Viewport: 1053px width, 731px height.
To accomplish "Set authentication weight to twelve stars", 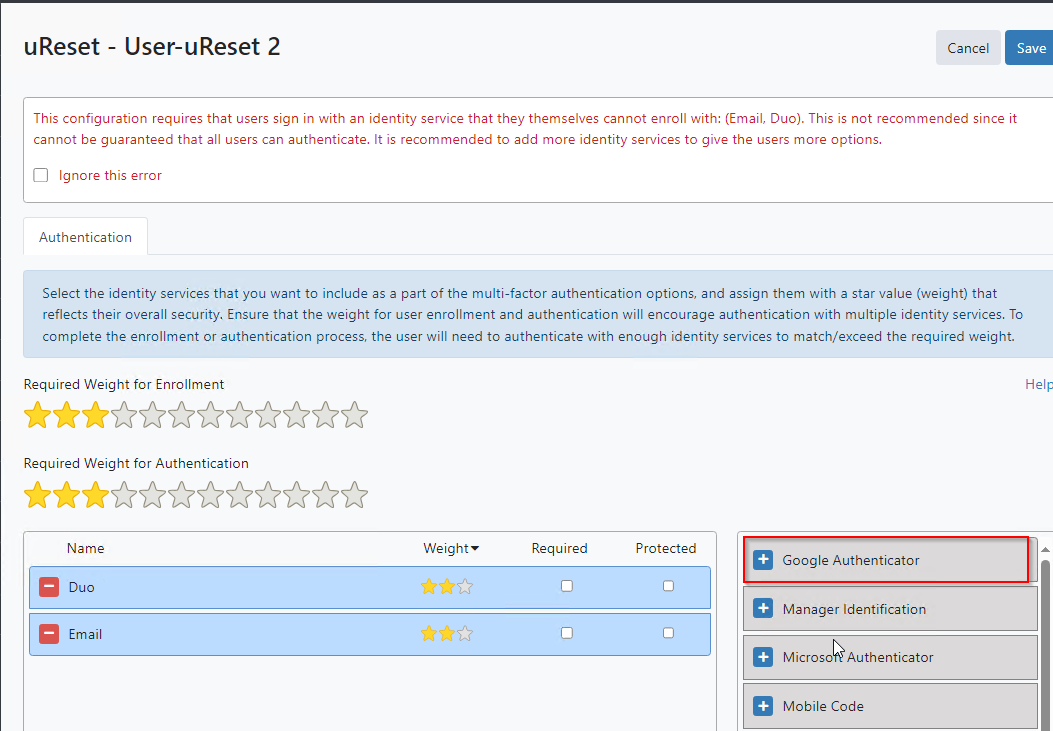I will point(355,495).
